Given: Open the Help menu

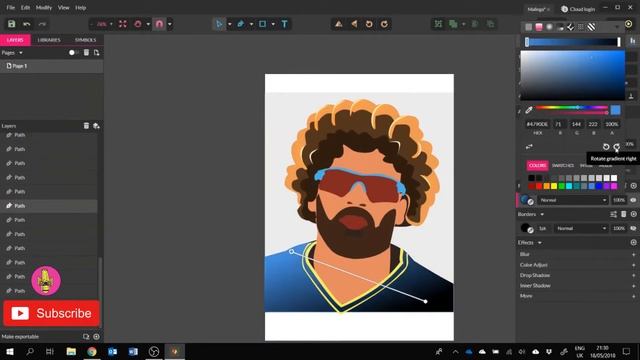Looking at the screenshot, I should coord(80,7).
